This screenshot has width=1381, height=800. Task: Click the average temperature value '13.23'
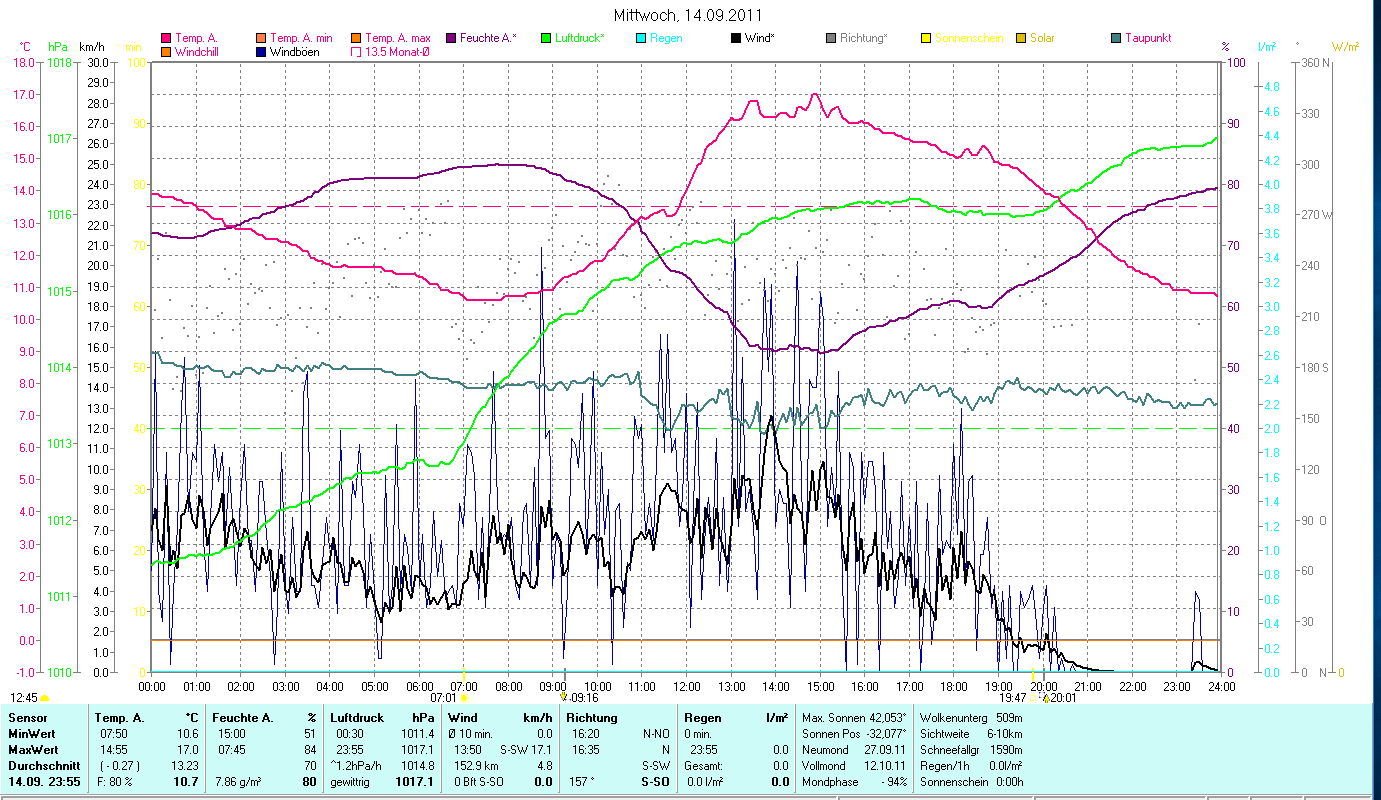click(x=185, y=766)
